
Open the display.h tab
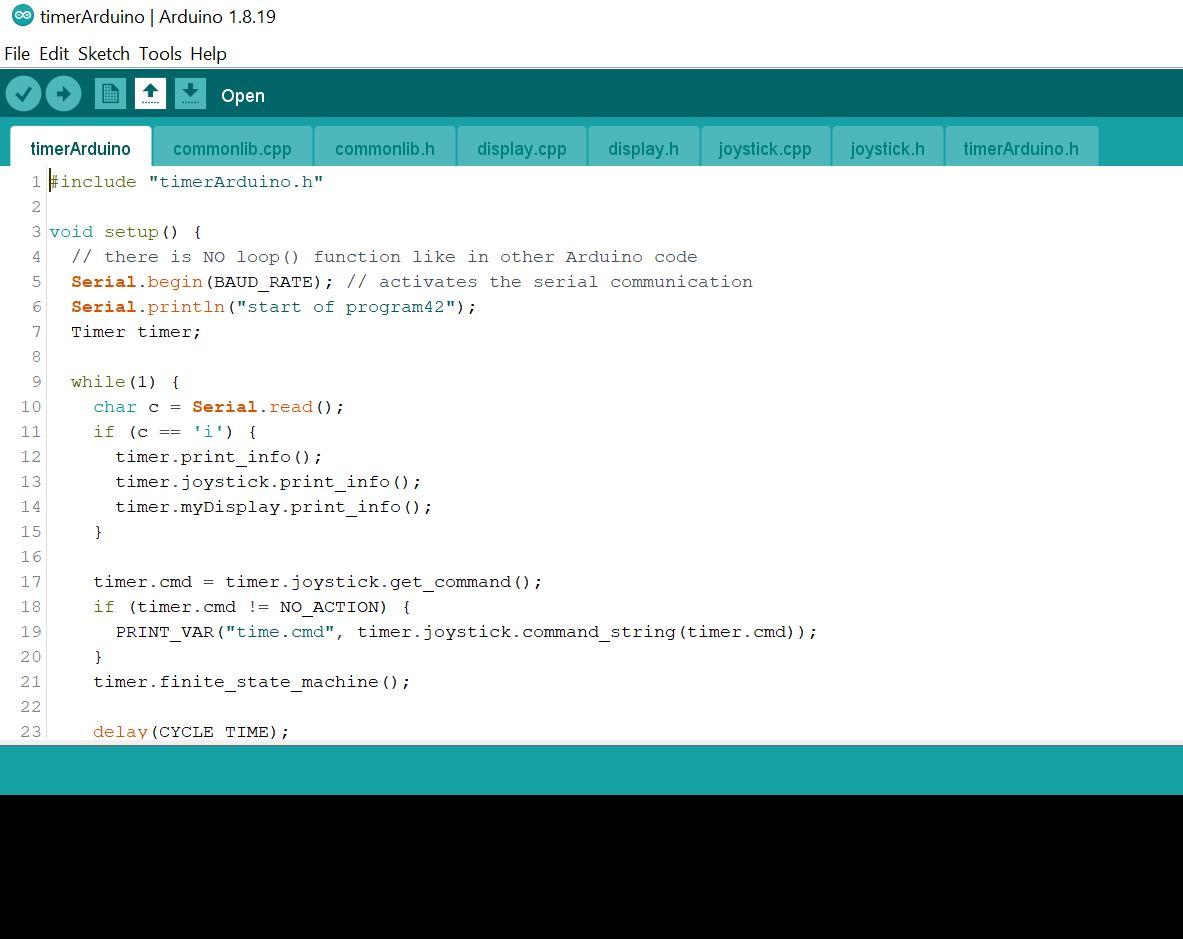click(643, 148)
